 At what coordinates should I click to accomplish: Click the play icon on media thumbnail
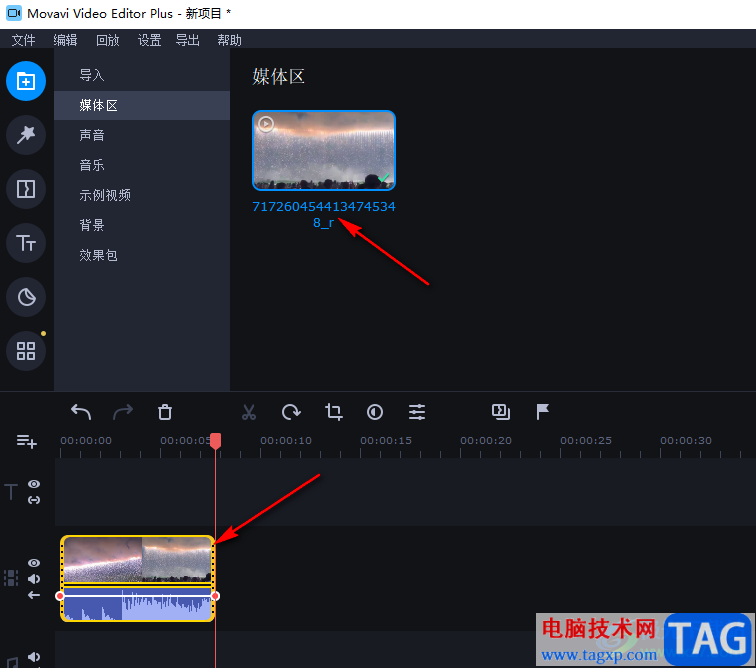[x=266, y=124]
